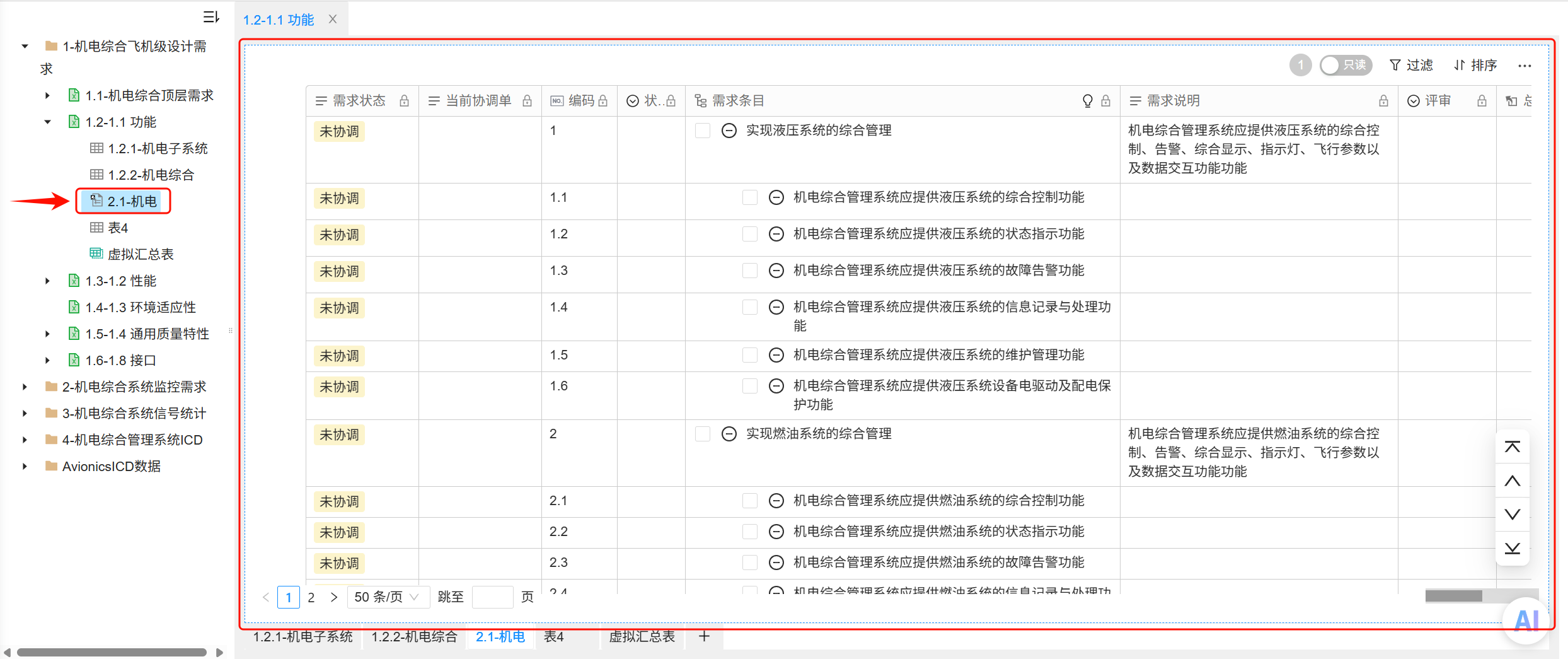Check the box for 实现液压系统的综合管理
The width and height of the screenshot is (1568, 659).
click(703, 131)
